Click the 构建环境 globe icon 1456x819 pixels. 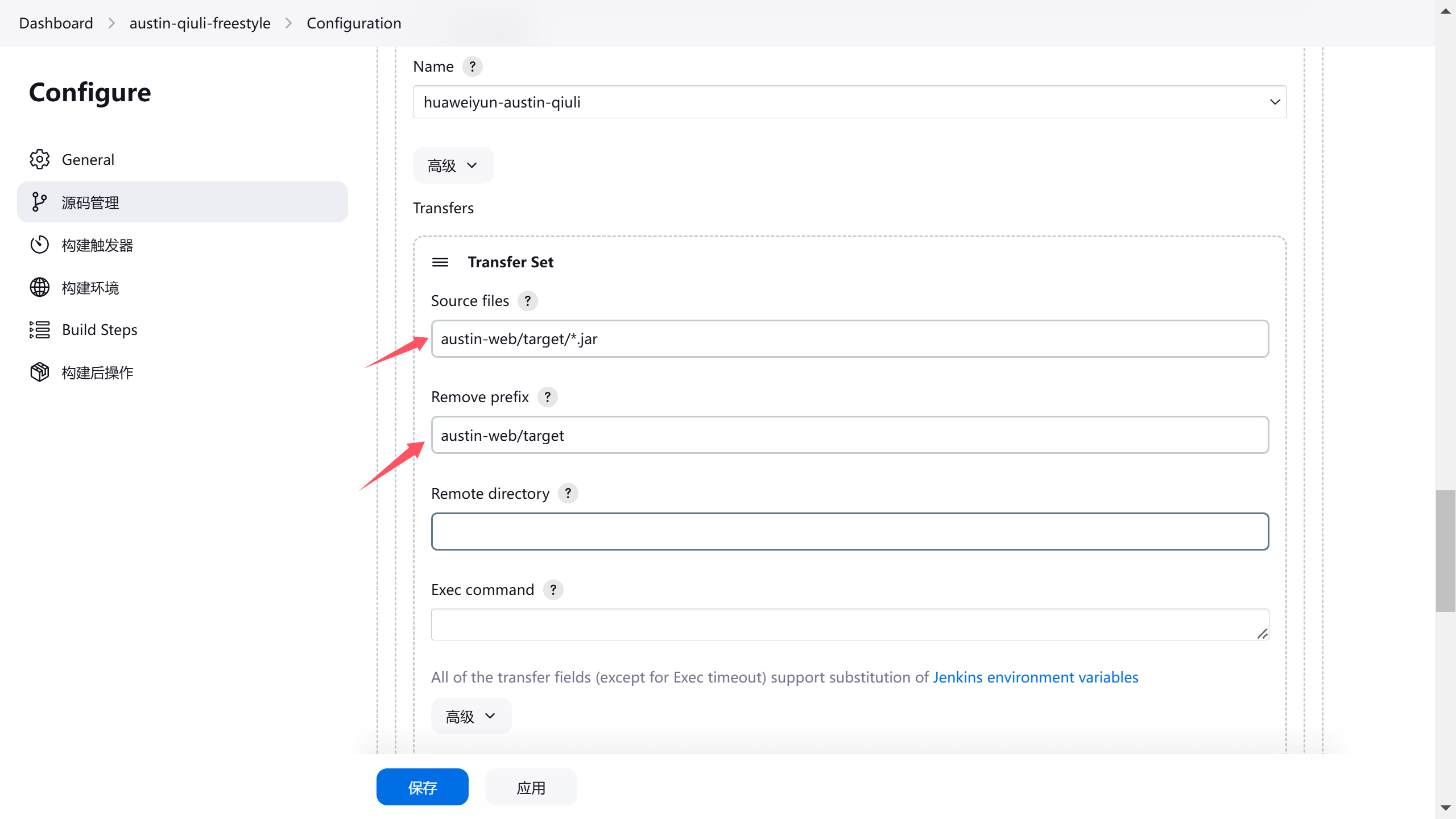pos(39,288)
